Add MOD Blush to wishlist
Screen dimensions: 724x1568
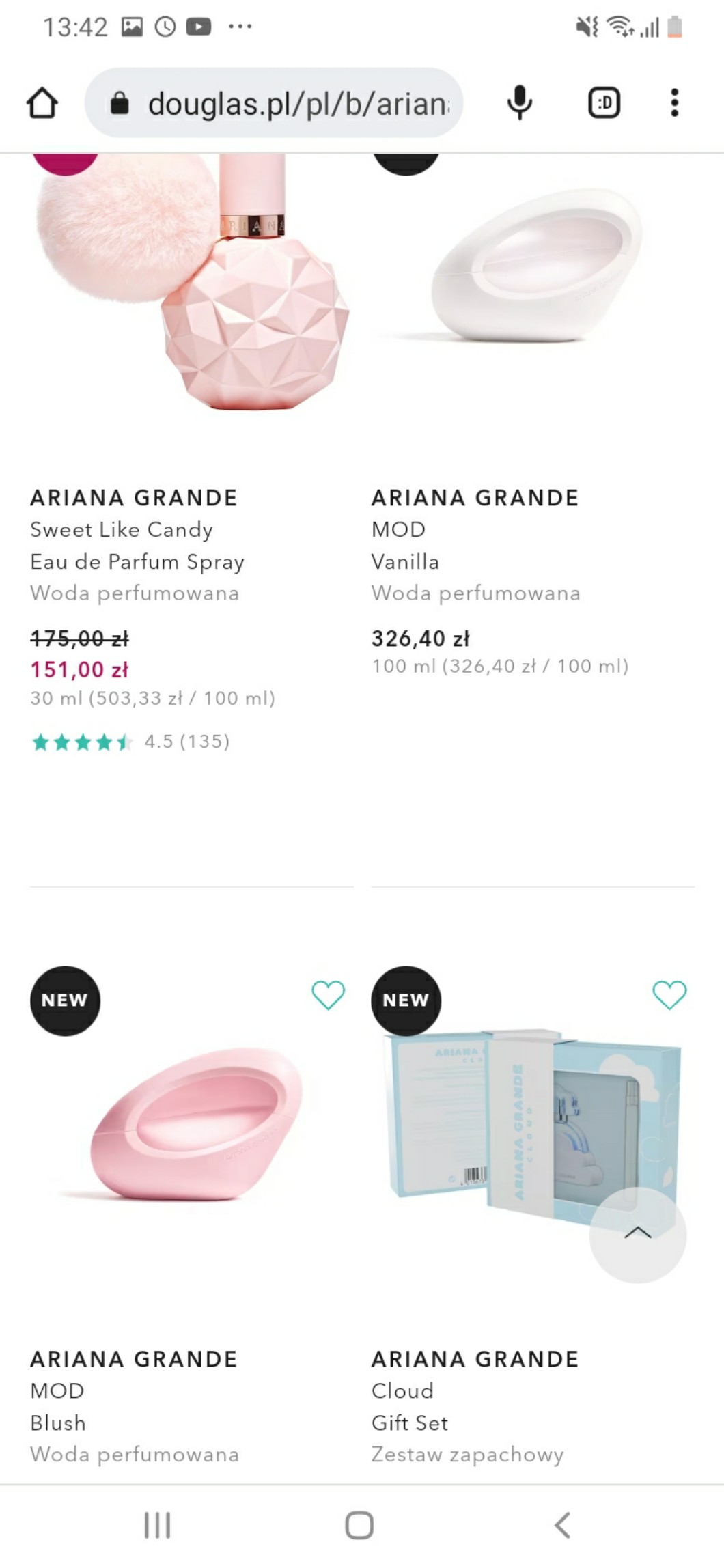pos(328,995)
